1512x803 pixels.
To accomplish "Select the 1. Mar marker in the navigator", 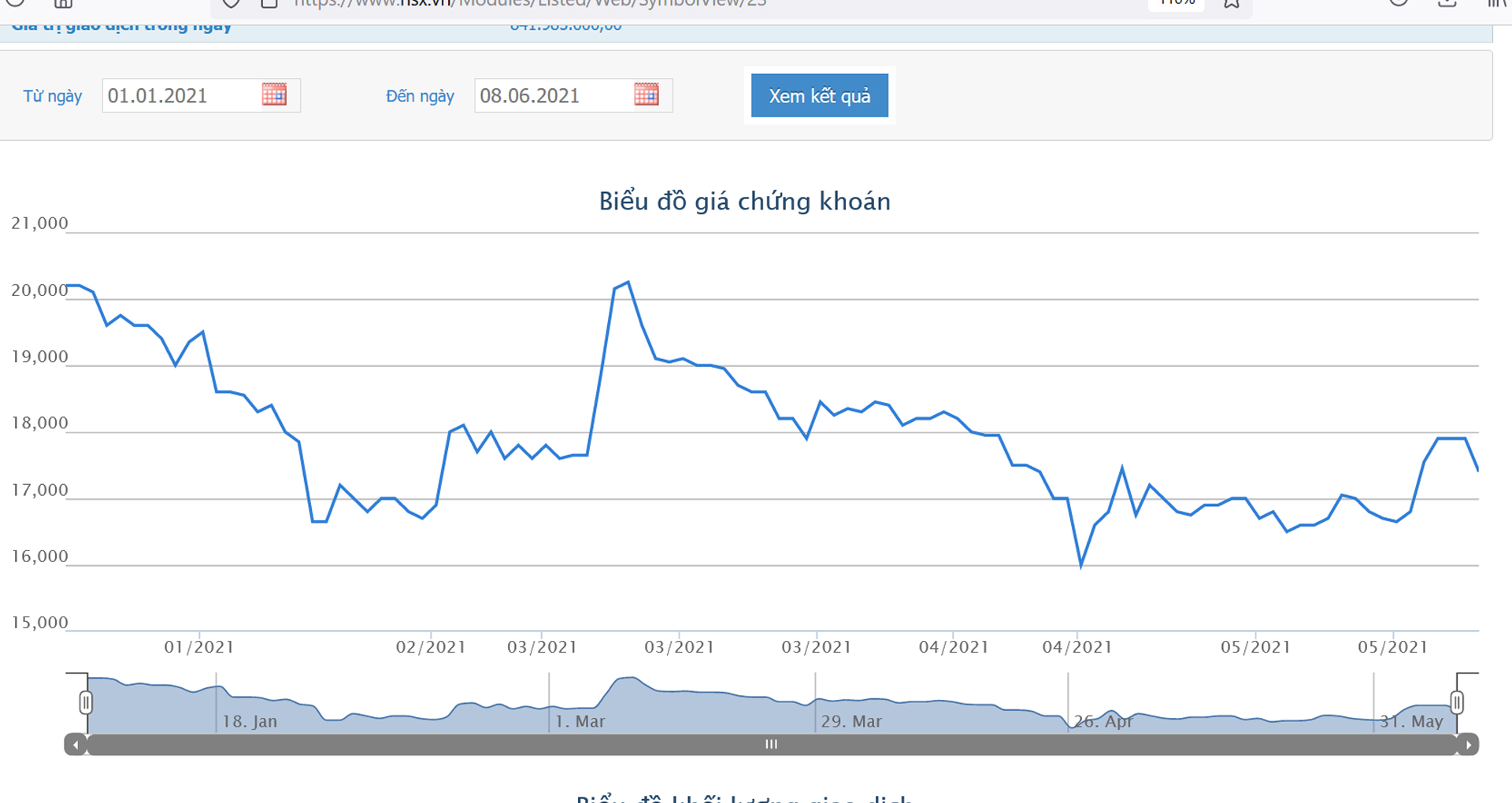I will coord(580,721).
